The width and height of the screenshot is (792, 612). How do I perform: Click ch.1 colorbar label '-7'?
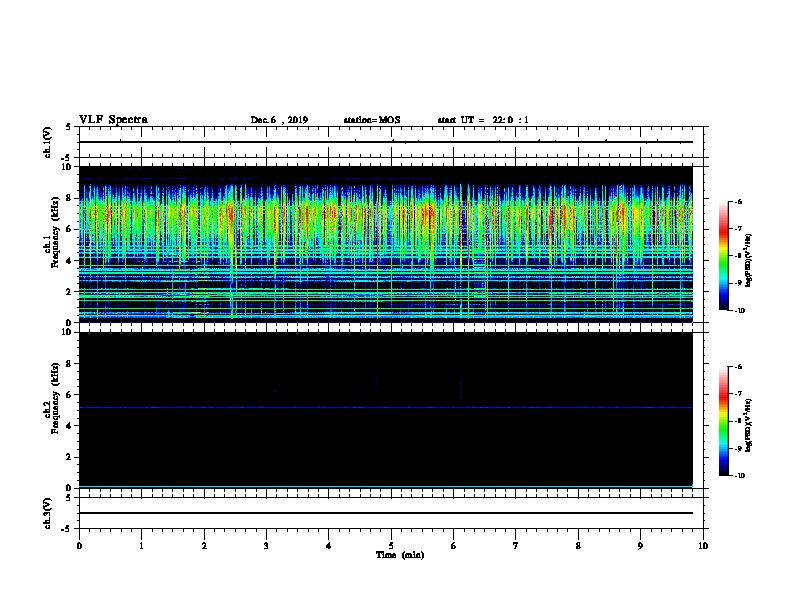738,229
